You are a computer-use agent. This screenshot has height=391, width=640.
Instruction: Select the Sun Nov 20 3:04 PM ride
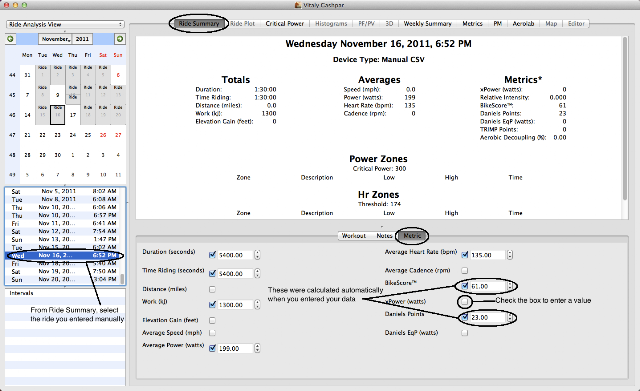click(x=63, y=280)
